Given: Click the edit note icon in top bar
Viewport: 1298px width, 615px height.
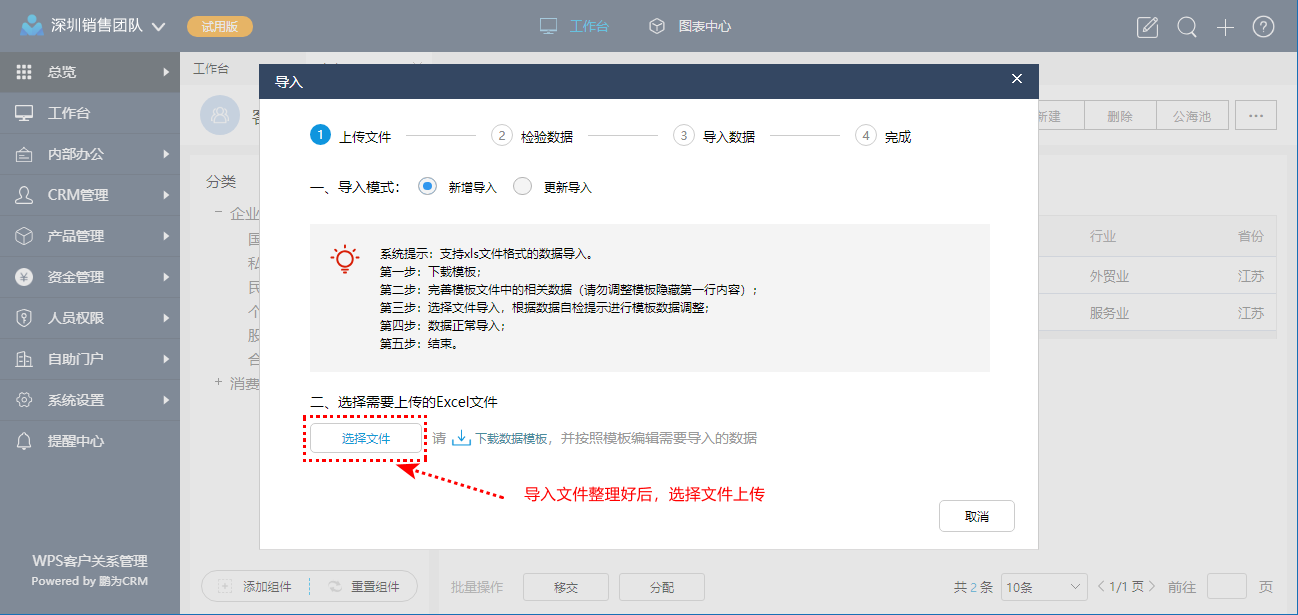Looking at the screenshot, I should coord(1148,27).
